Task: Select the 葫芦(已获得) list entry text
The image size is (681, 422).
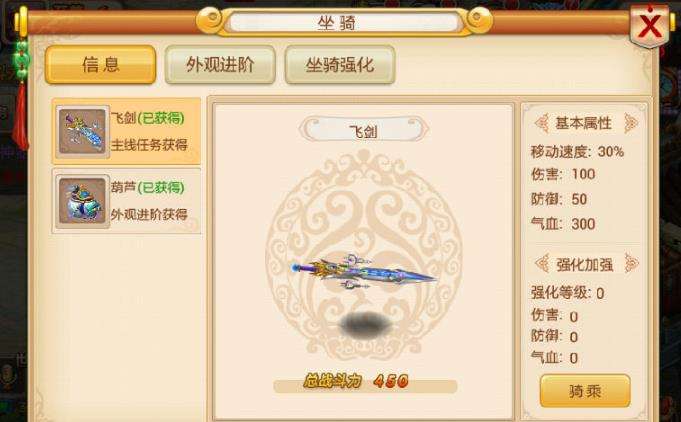Action: tap(147, 188)
